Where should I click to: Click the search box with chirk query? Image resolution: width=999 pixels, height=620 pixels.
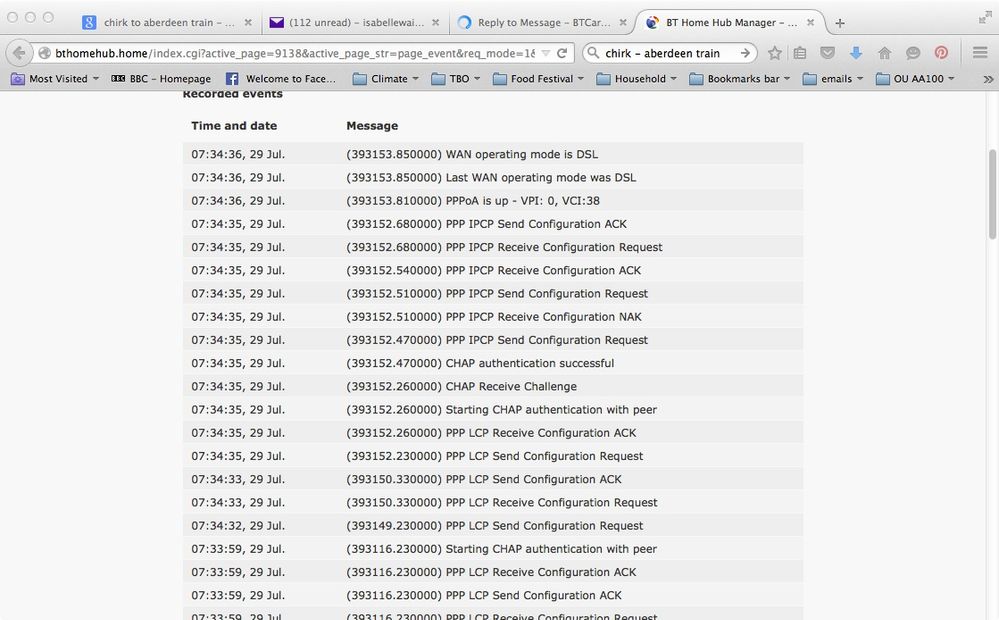click(668, 54)
